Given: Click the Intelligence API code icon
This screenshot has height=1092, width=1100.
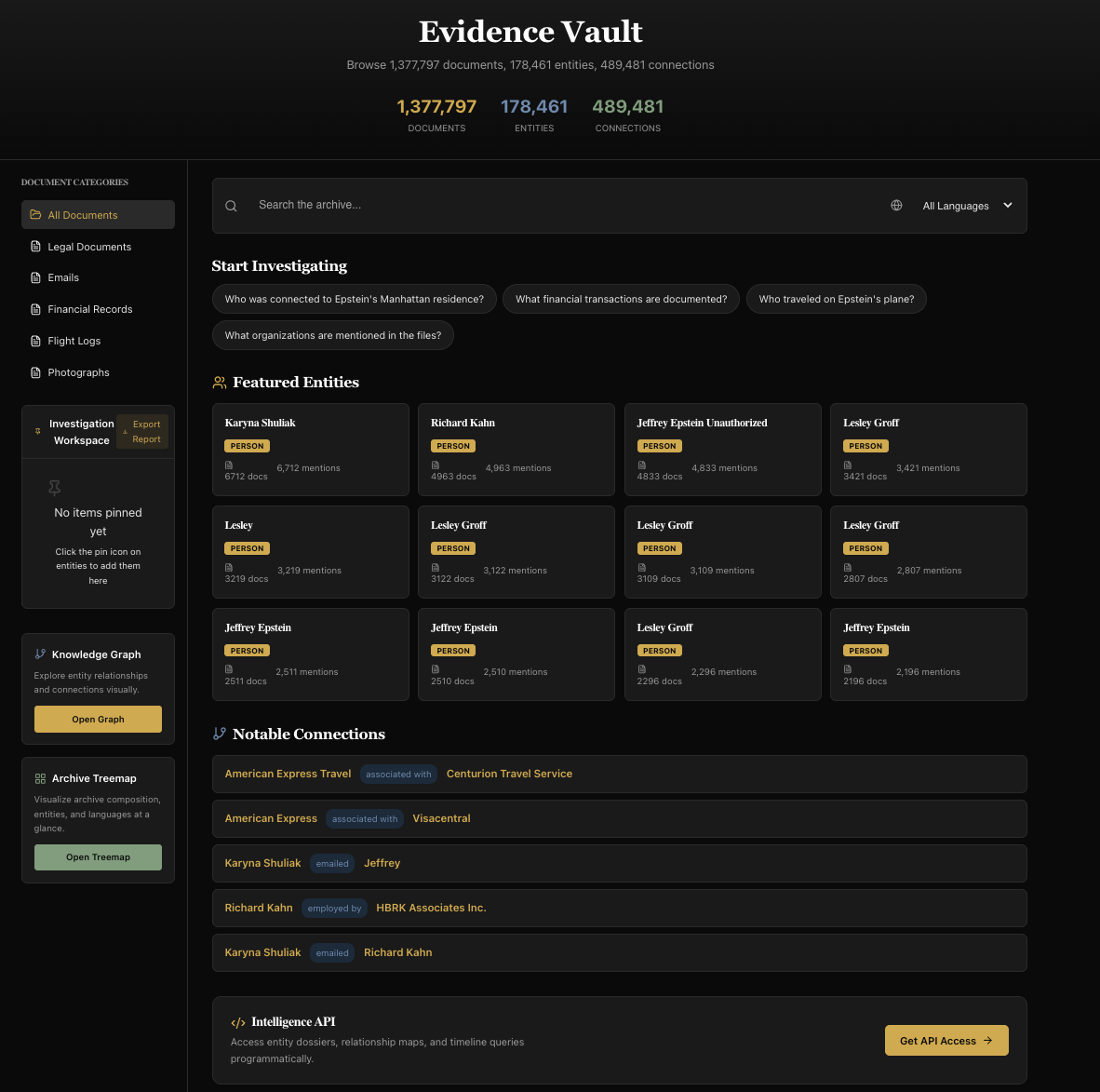Looking at the screenshot, I should click(x=239, y=1021).
